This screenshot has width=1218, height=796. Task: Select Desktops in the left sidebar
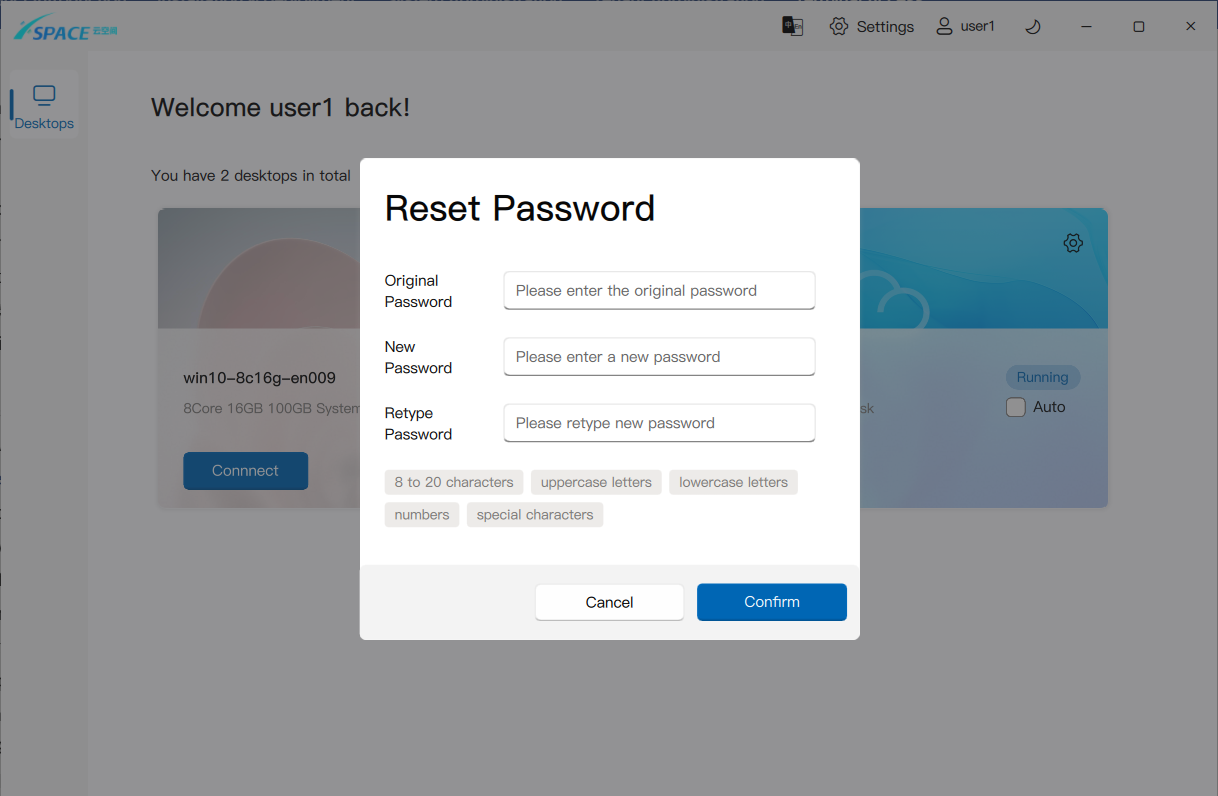pos(44,108)
